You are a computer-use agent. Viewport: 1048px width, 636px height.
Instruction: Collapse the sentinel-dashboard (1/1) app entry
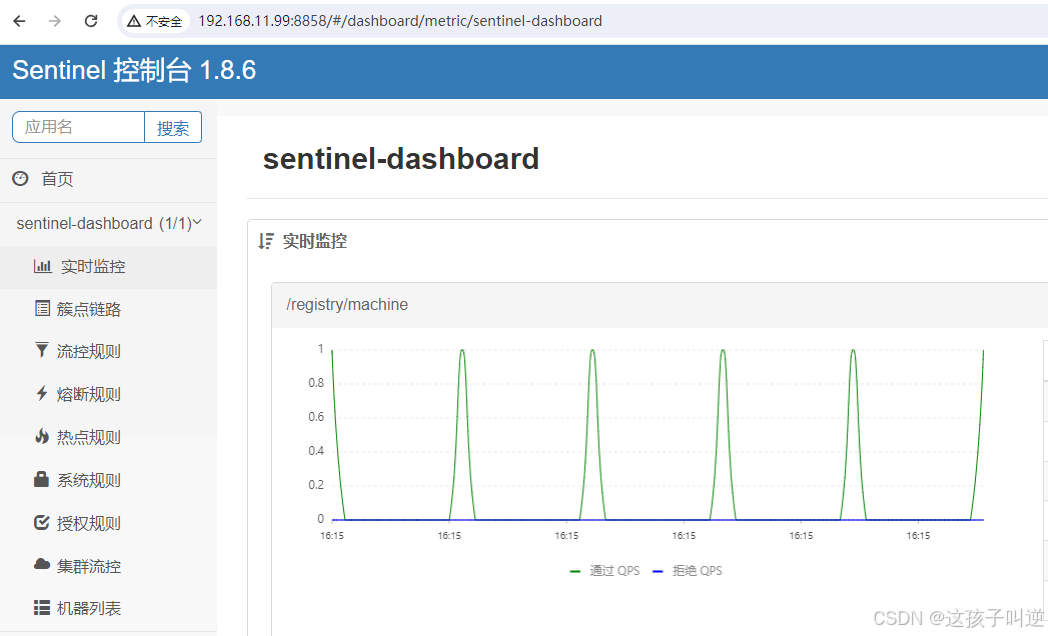click(x=108, y=223)
